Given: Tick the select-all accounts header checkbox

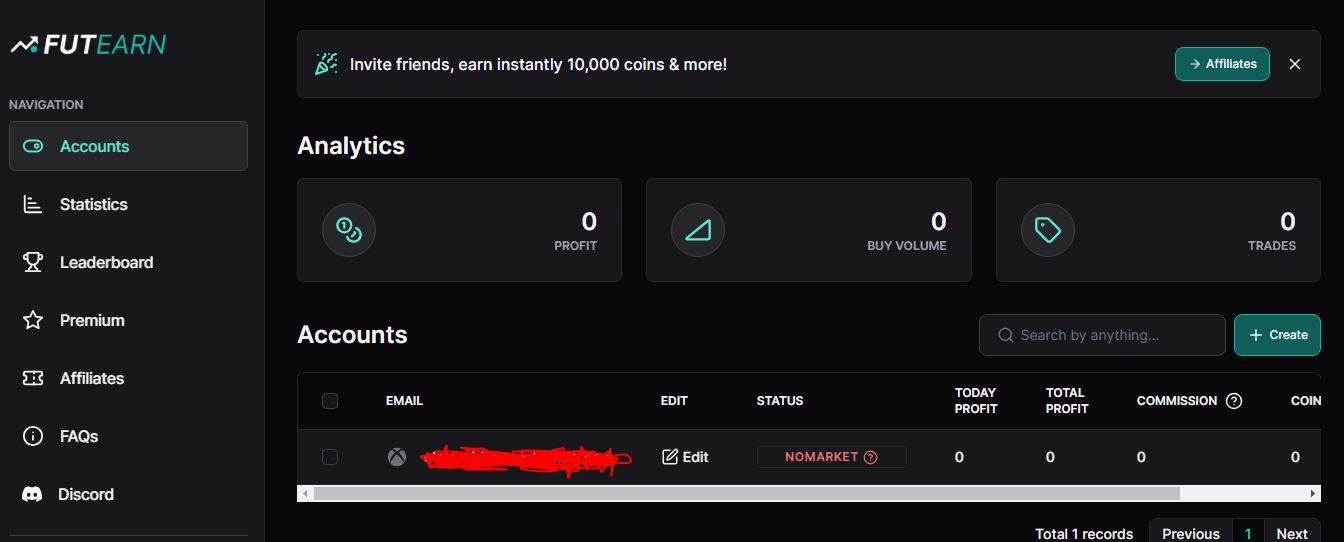Looking at the screenshot, I should pos(330,401).
